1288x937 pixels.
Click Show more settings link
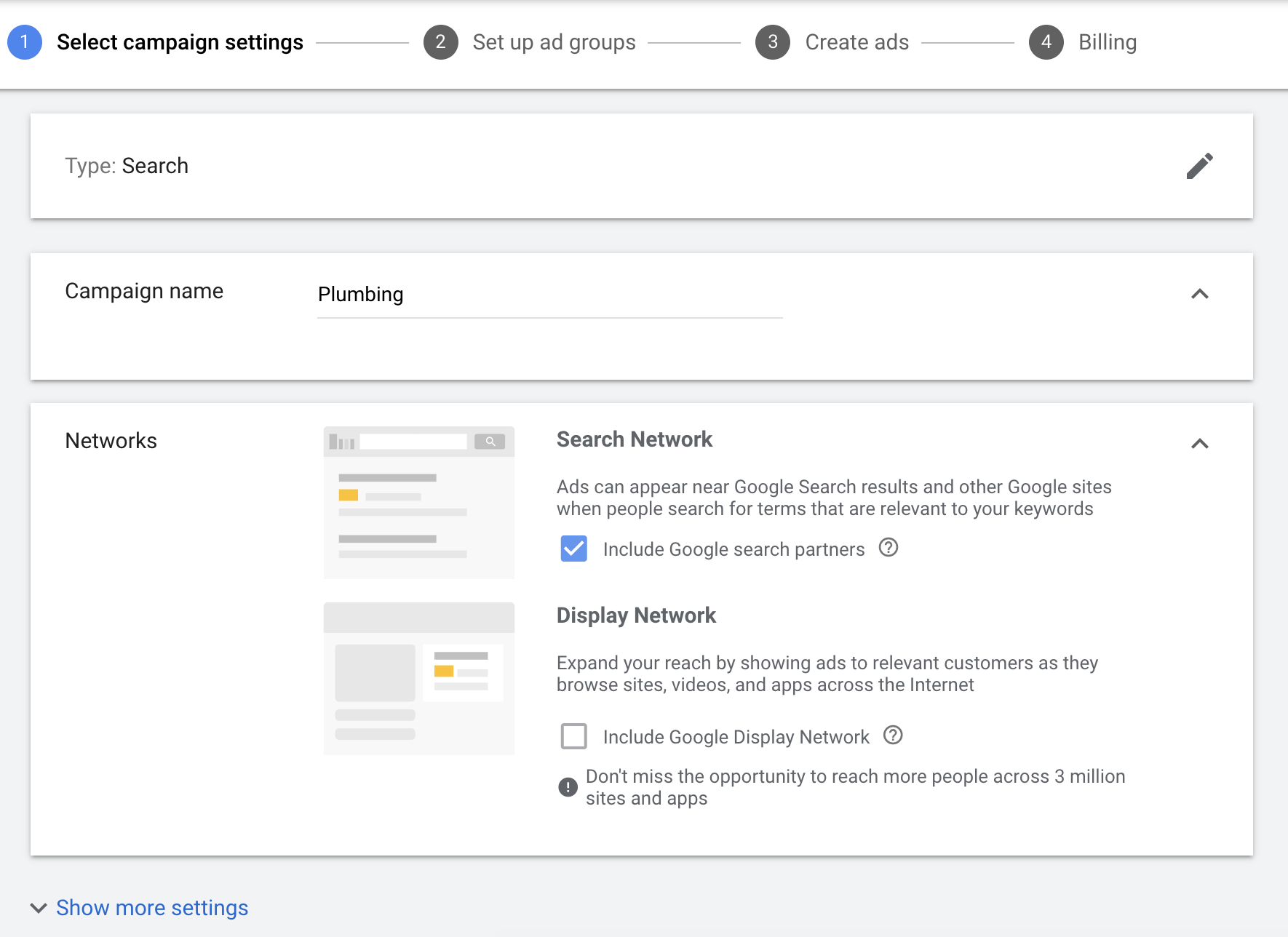click(x=152, y=908)
